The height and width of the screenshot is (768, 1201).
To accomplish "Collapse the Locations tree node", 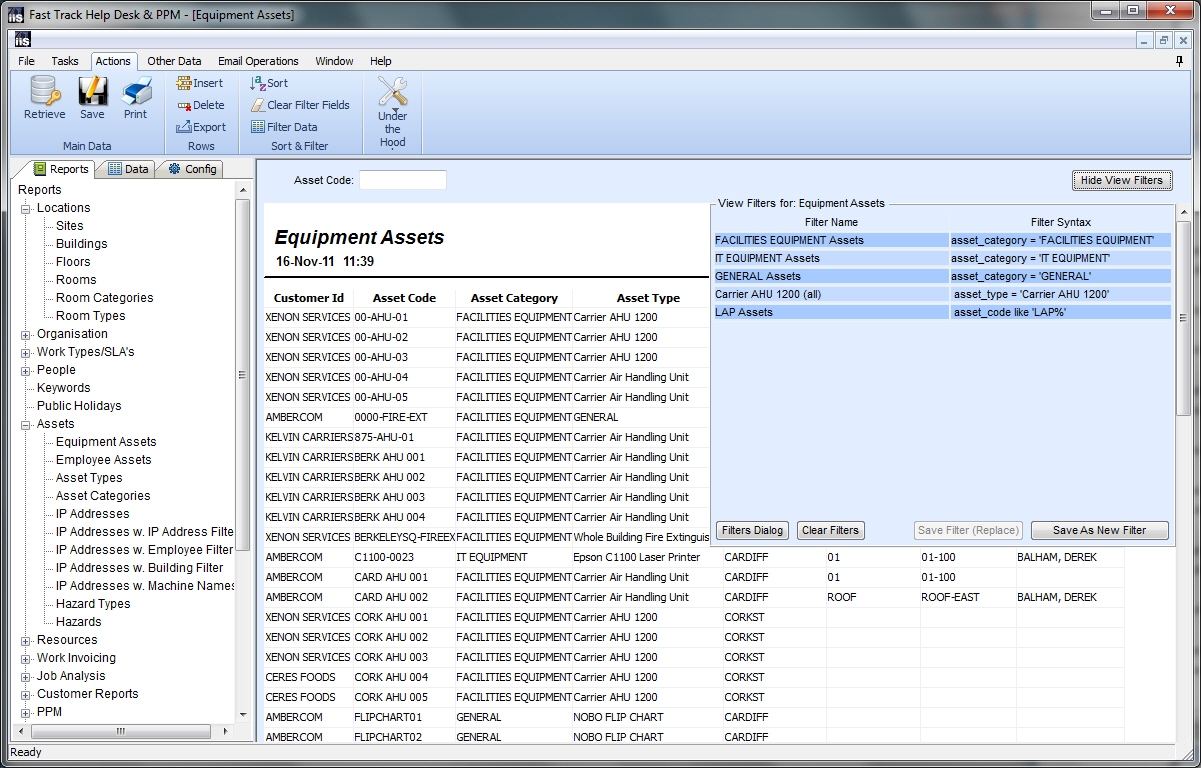I will click(x=26, y=208).
